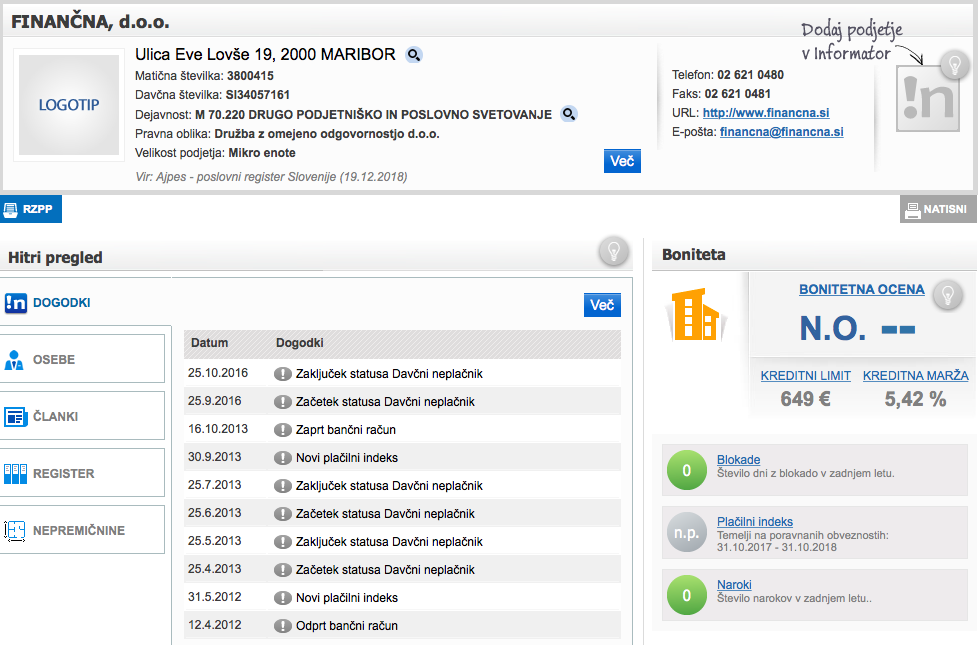Click the magnifier icon next to the address
This screenshot has height=645, width=979.
413,55
